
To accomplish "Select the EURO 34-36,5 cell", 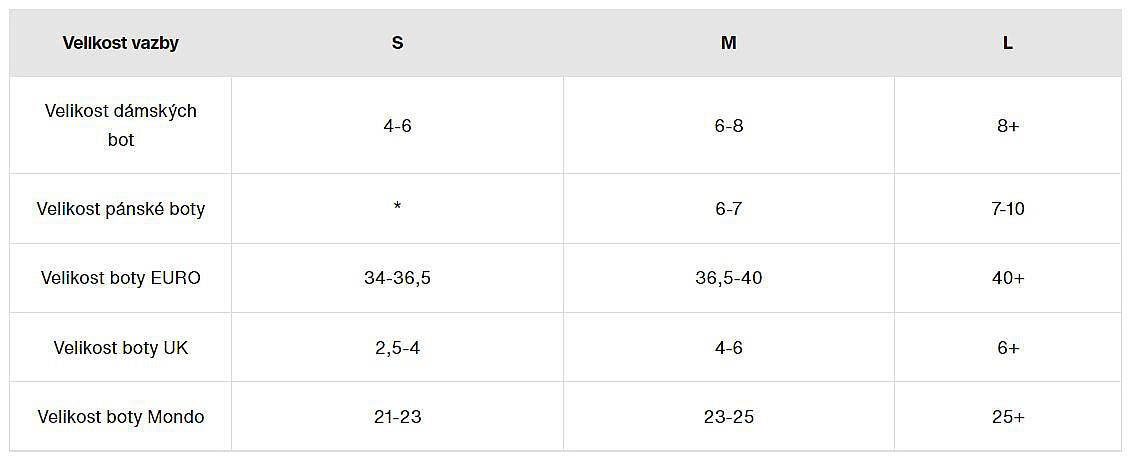I will coord(397,278).
